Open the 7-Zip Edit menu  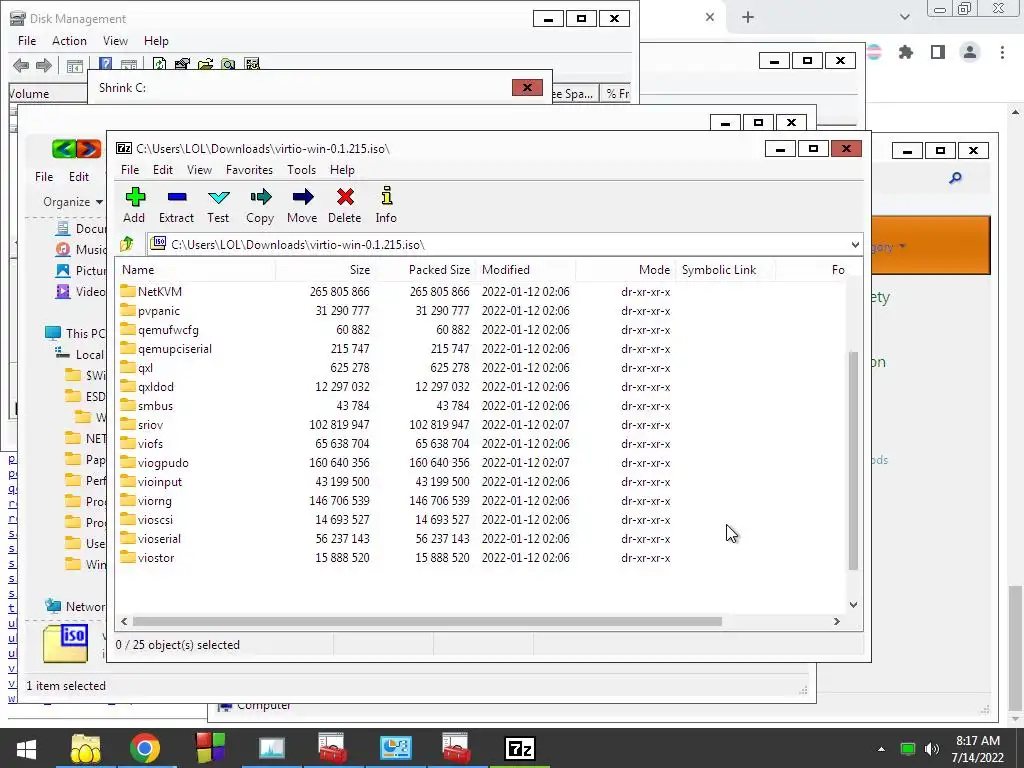(x=163, y=170)
